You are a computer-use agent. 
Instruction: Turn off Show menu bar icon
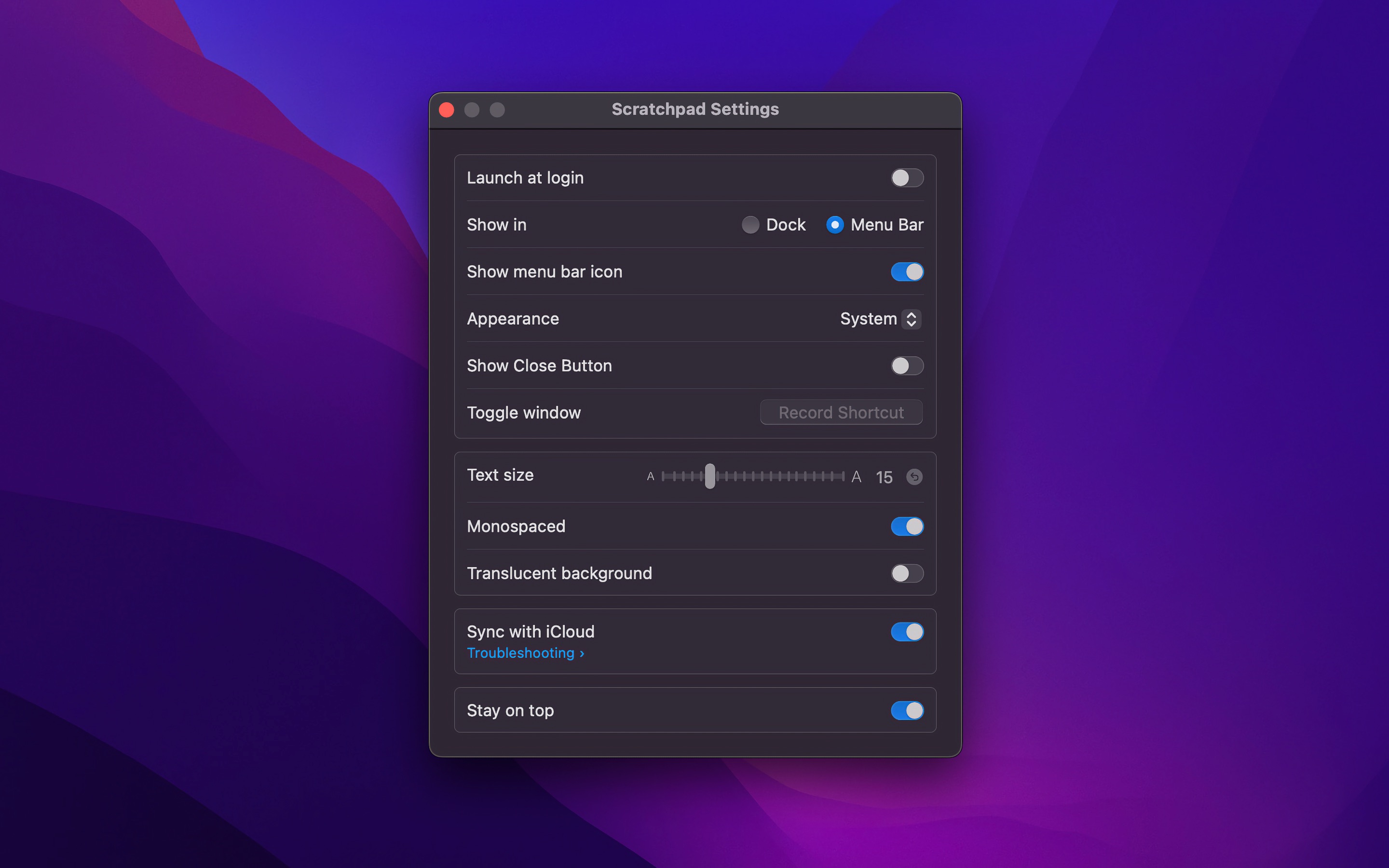point(907,271)
